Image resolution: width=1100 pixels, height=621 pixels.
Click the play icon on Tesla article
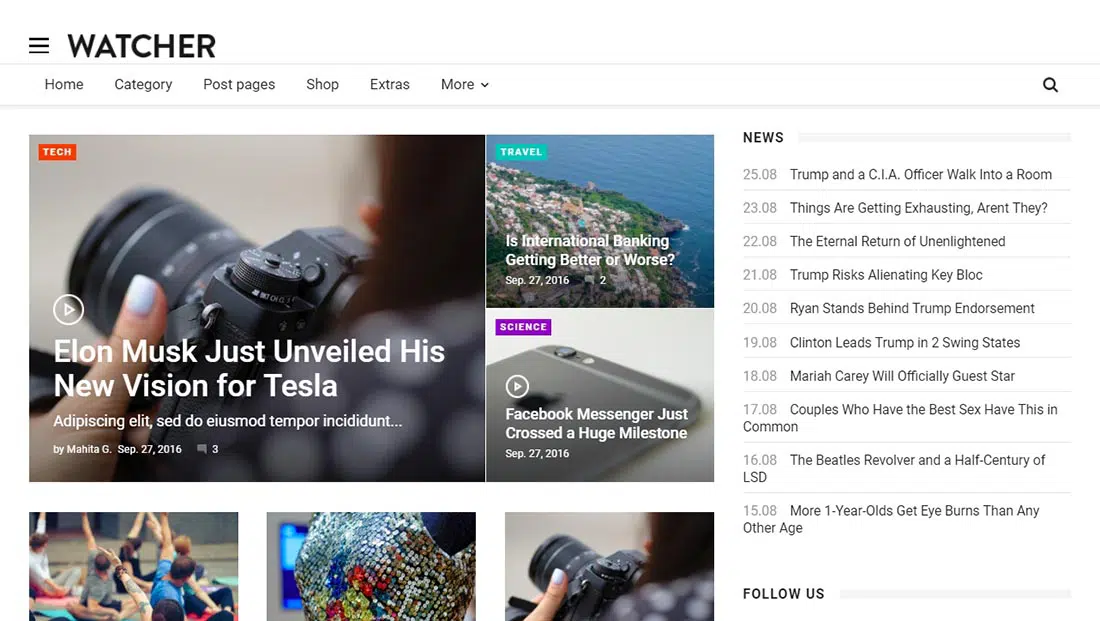[x=68, y=310]
